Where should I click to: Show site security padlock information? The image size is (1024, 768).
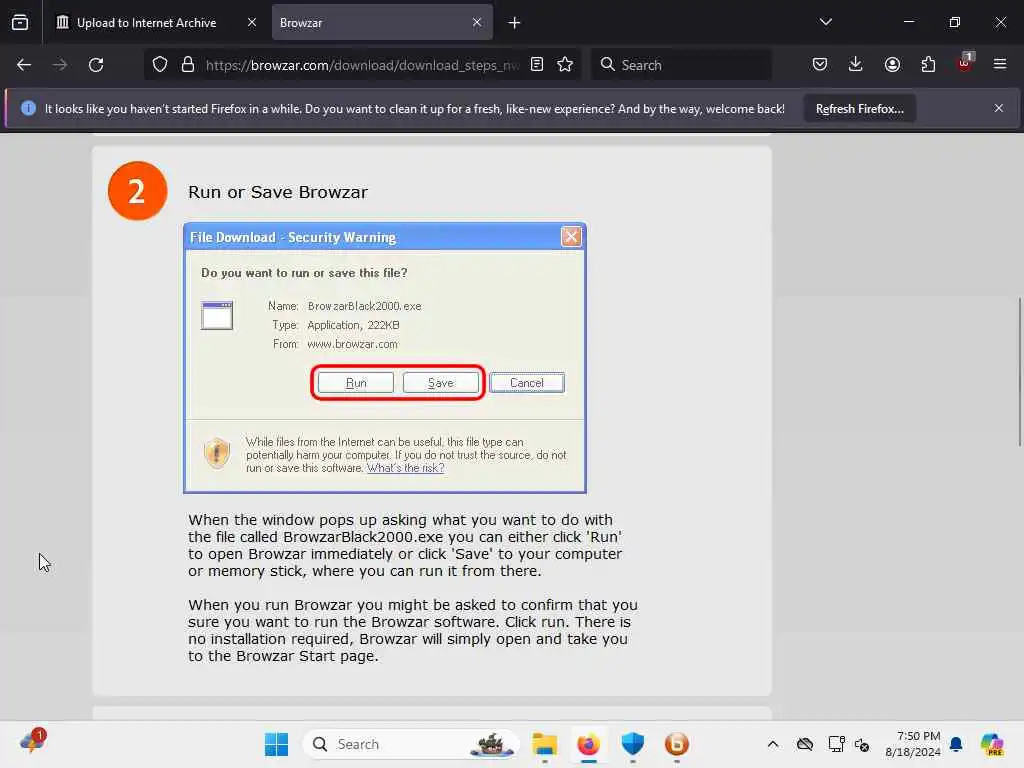click(x=188, y=65)
